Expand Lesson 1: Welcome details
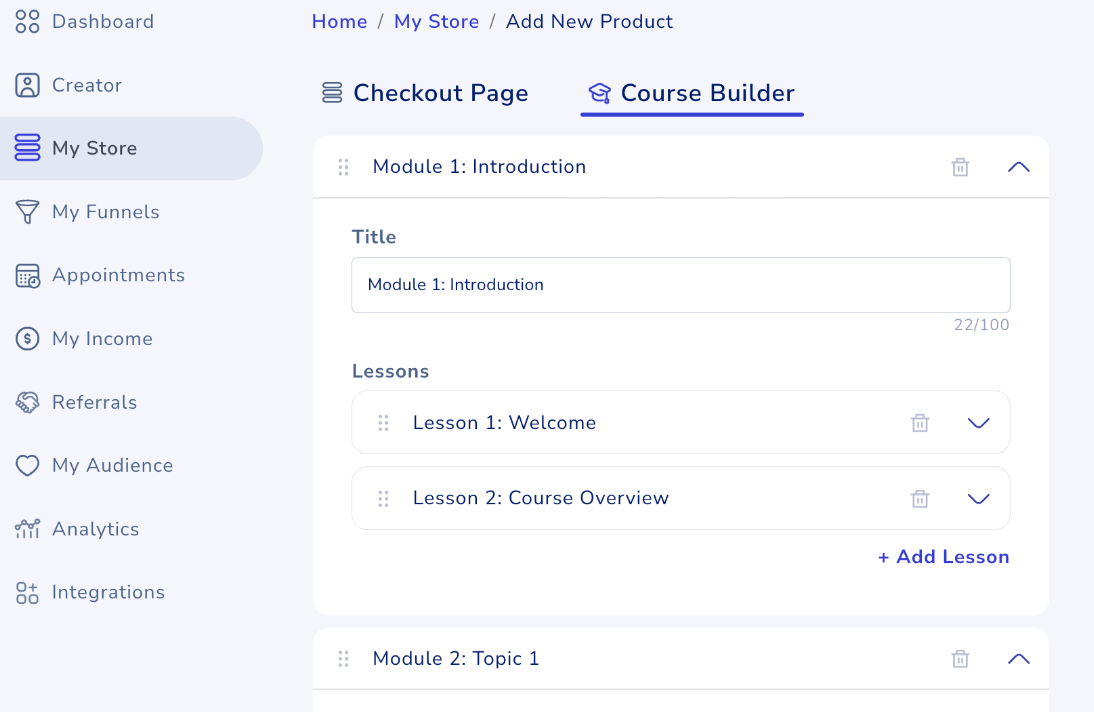This screenshot has width=1094, height=712. tap(978, 422)
